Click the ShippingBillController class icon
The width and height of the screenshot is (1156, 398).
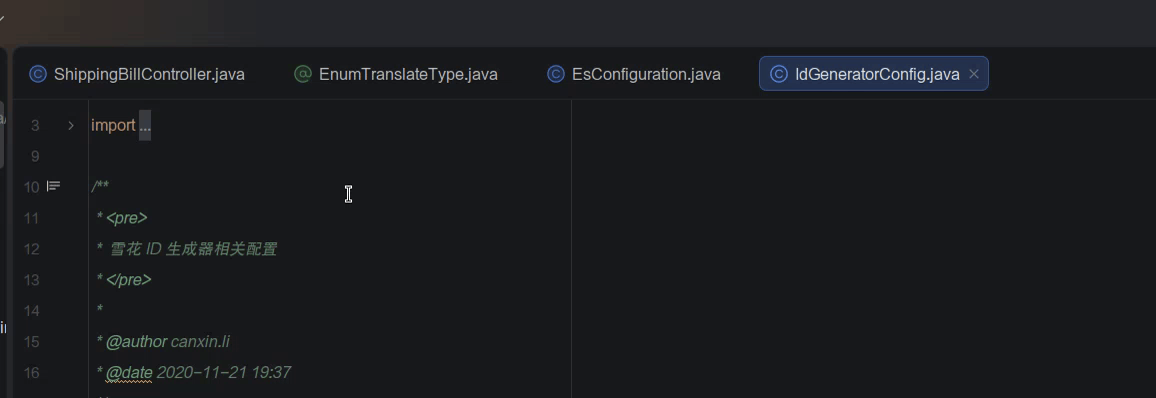(38, 74)
